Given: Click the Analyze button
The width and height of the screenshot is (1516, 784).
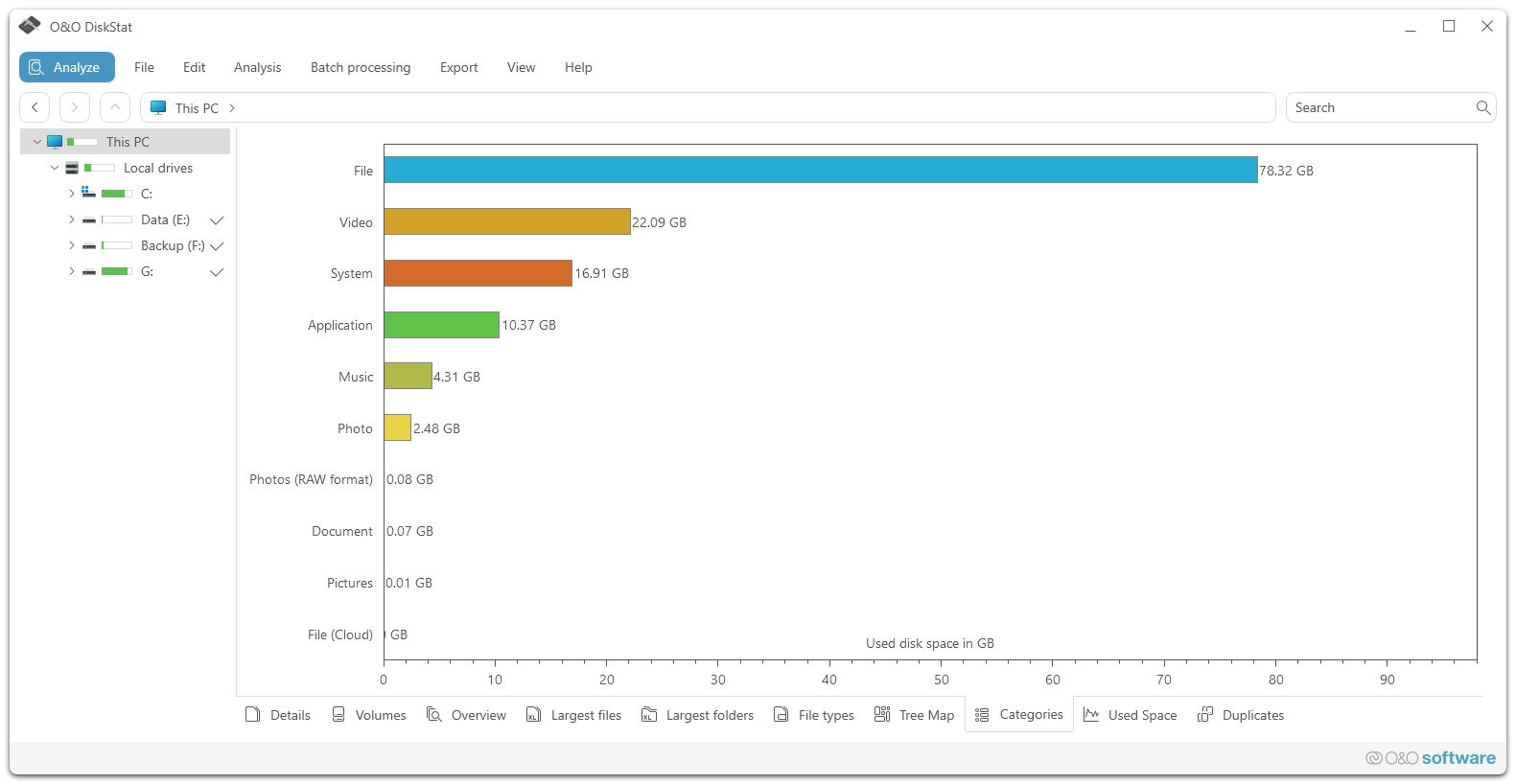Looking at the screenshot, I should coord(67,67).
